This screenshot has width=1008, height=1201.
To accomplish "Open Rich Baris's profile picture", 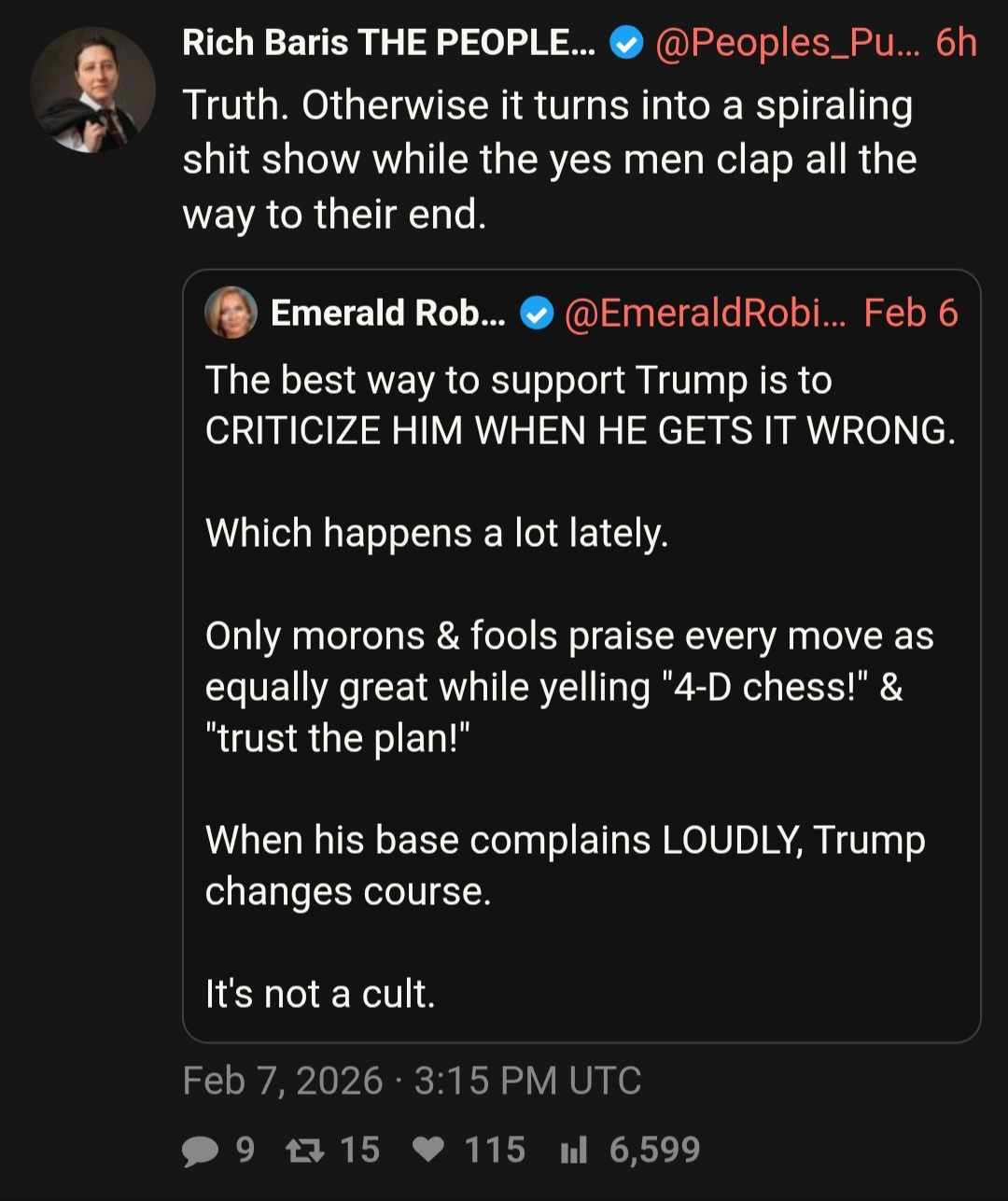I will click(92, 90).
